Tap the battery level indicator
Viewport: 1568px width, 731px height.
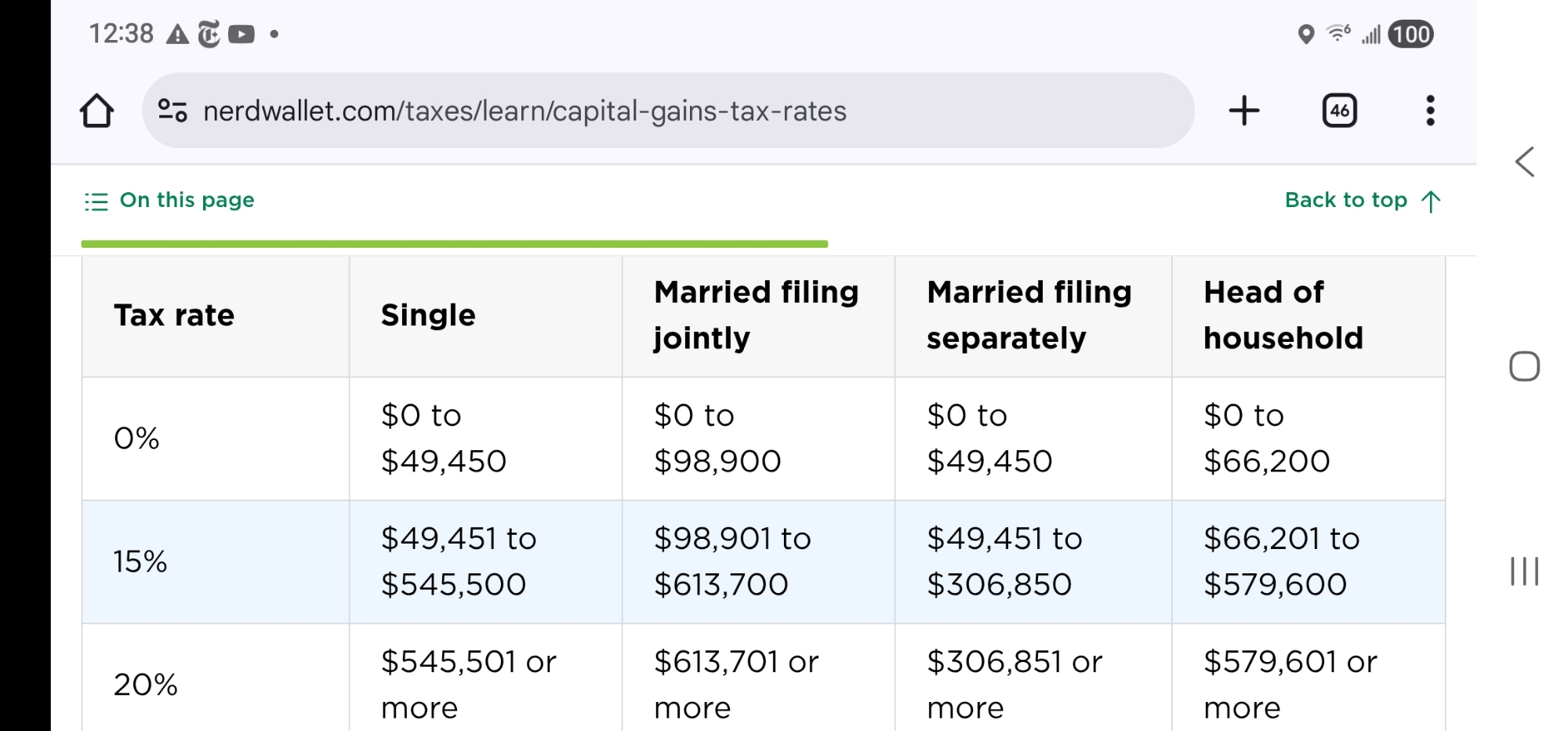click(1410, 35)
